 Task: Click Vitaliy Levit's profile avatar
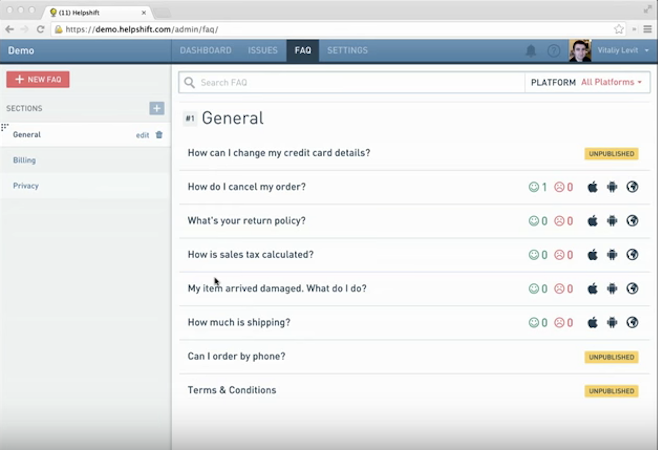580,51
